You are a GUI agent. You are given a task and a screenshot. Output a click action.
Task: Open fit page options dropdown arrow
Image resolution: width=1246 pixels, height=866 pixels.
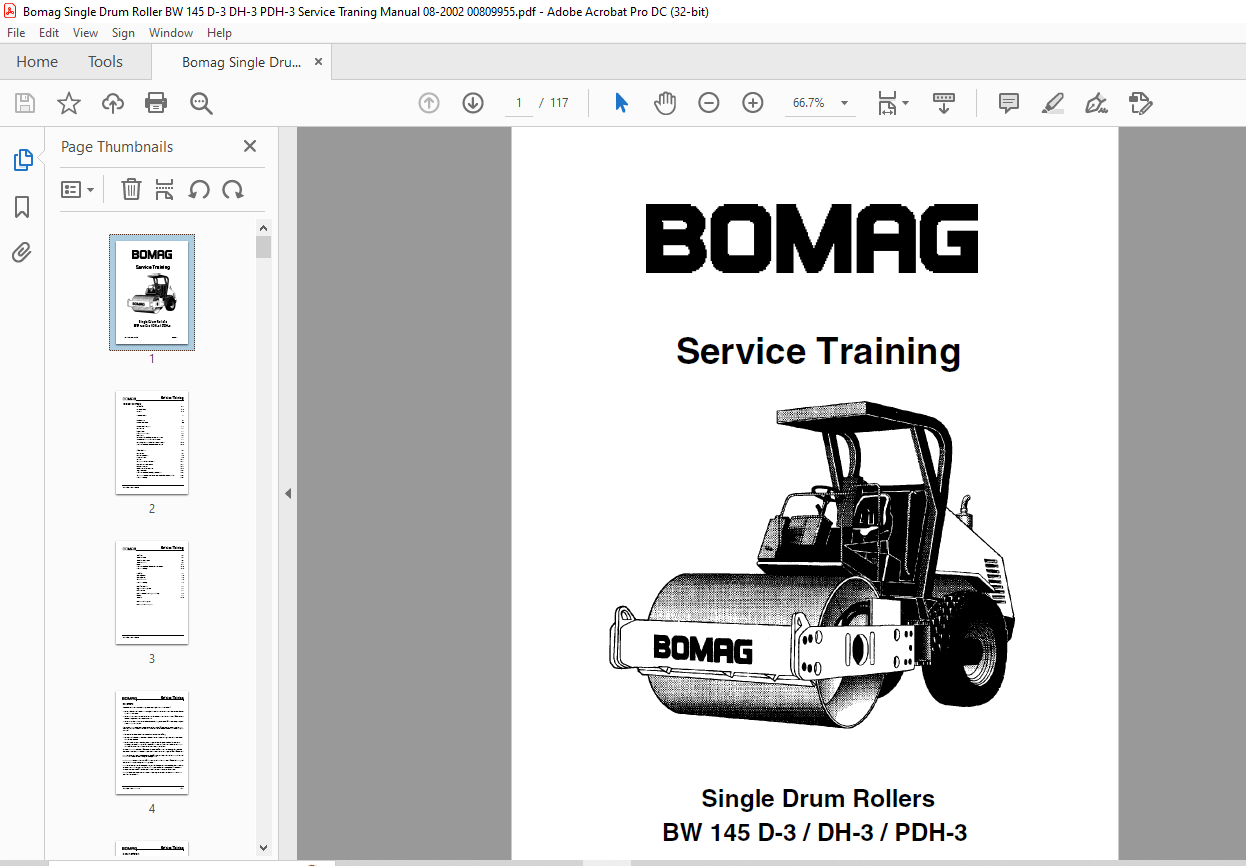click(x=905, y=102)
